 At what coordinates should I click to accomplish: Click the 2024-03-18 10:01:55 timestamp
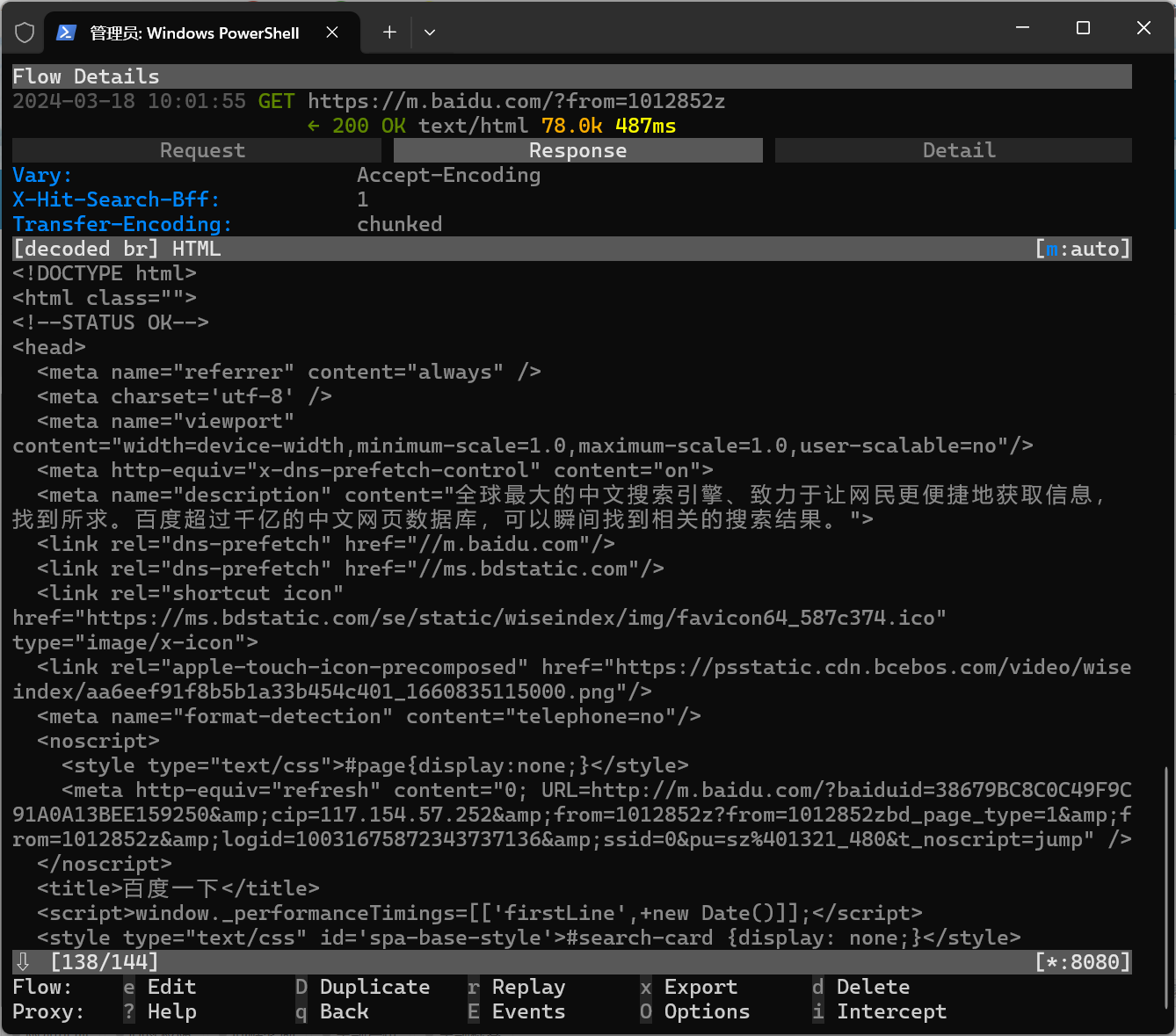[x=129, y=101]
